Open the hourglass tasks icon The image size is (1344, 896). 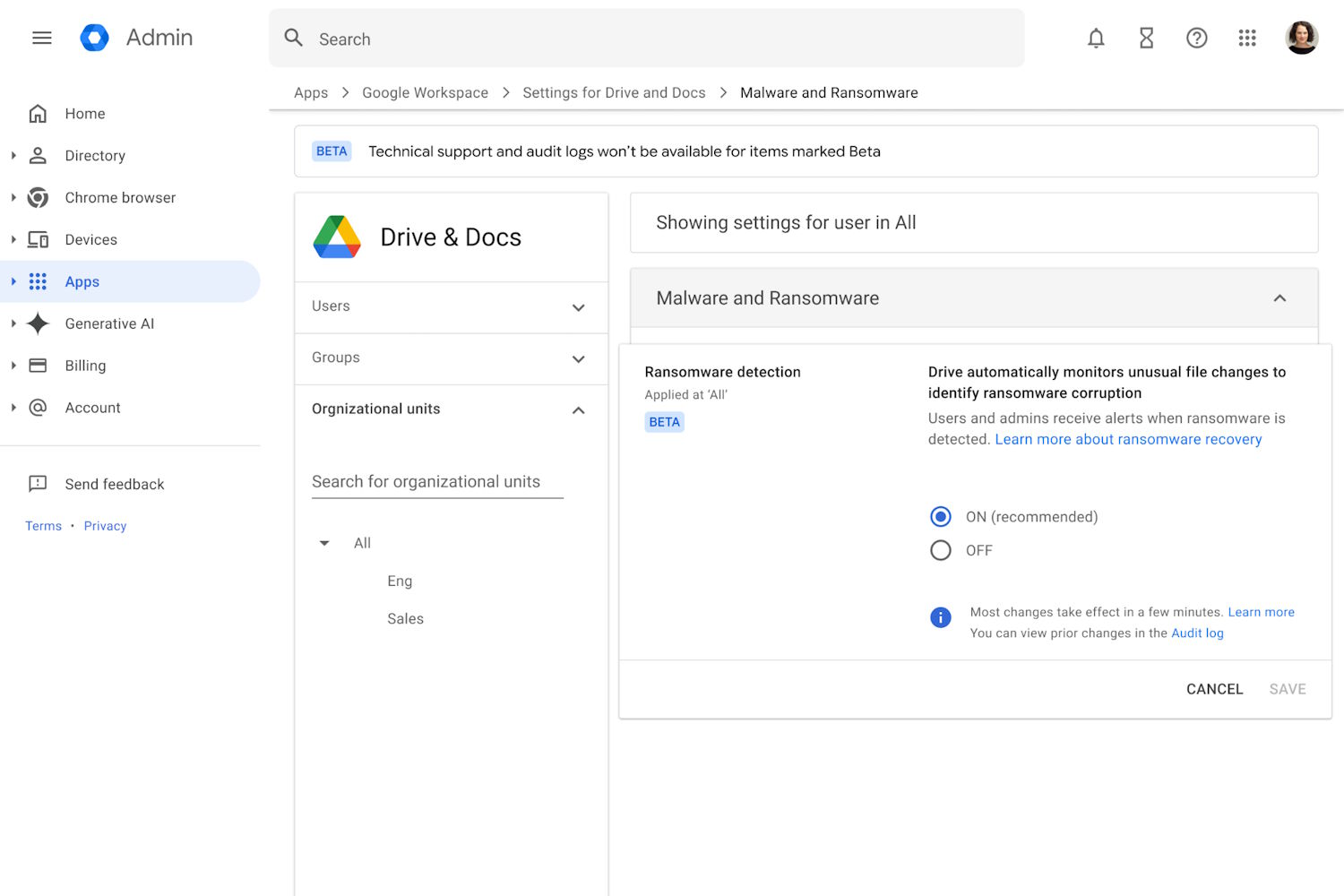click(1146, 38)
